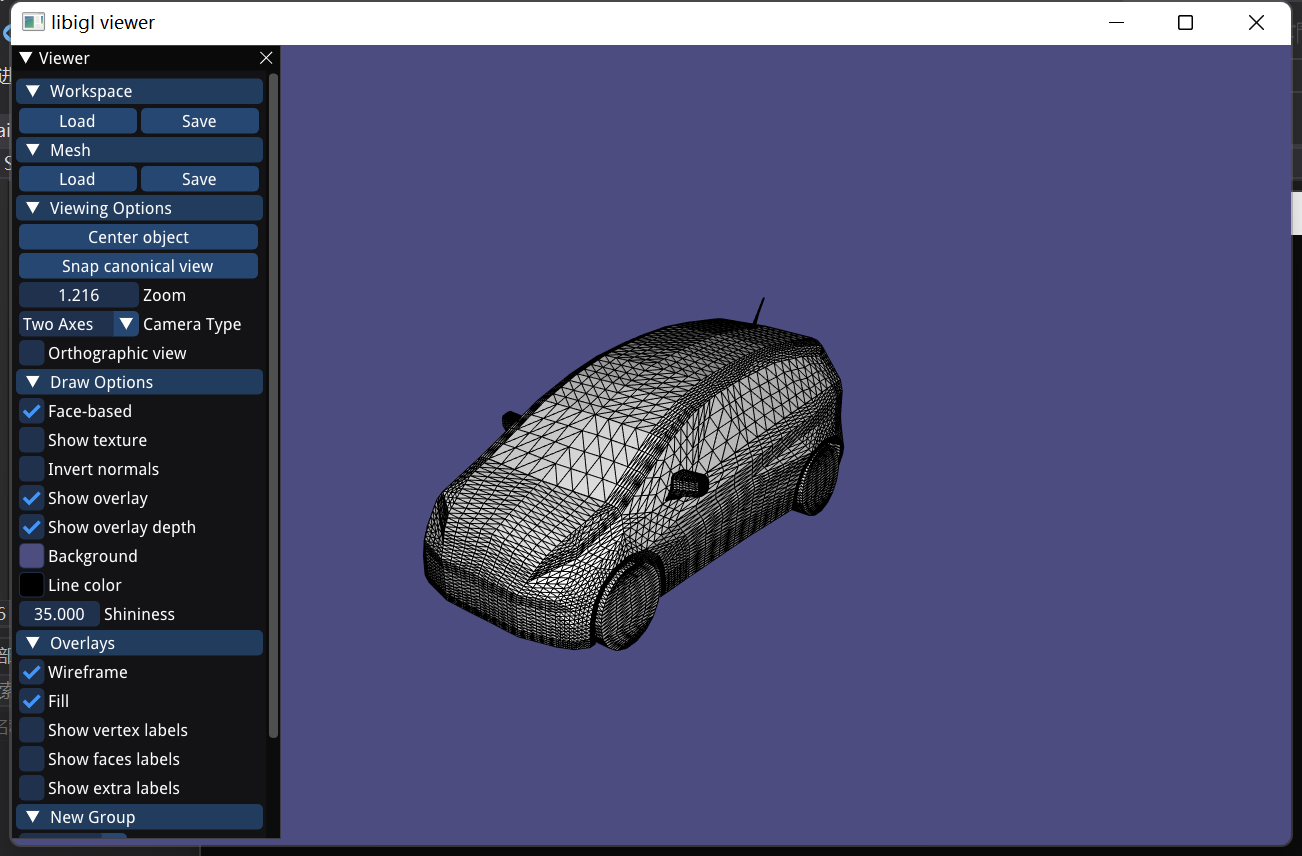Image resolution: width=1302 pixels, height=856 pixels.
Task: Uncheck Show overlay depth checkbox
Action: tap(32, 527)
